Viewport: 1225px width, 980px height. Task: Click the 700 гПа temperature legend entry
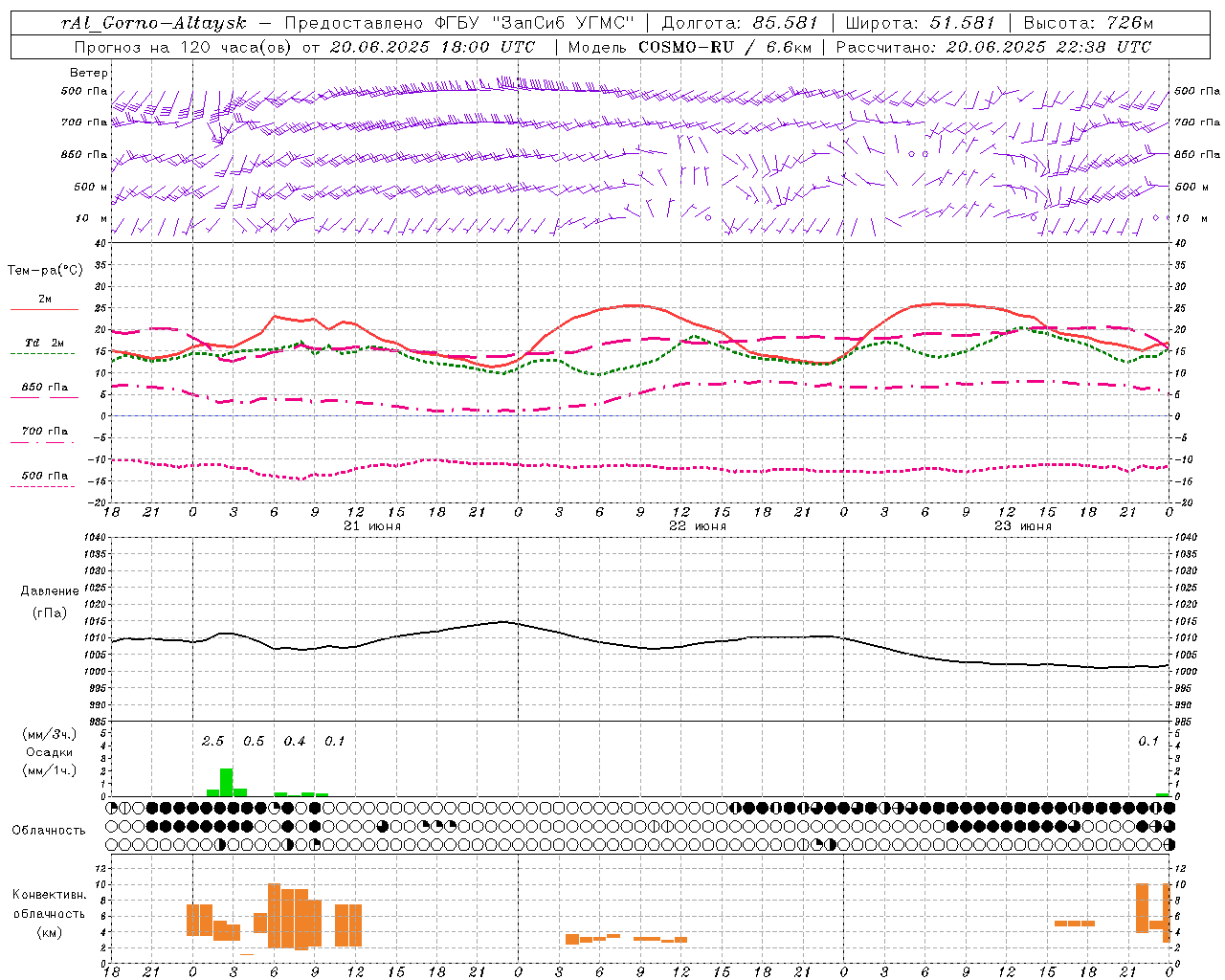pos(45,432)
